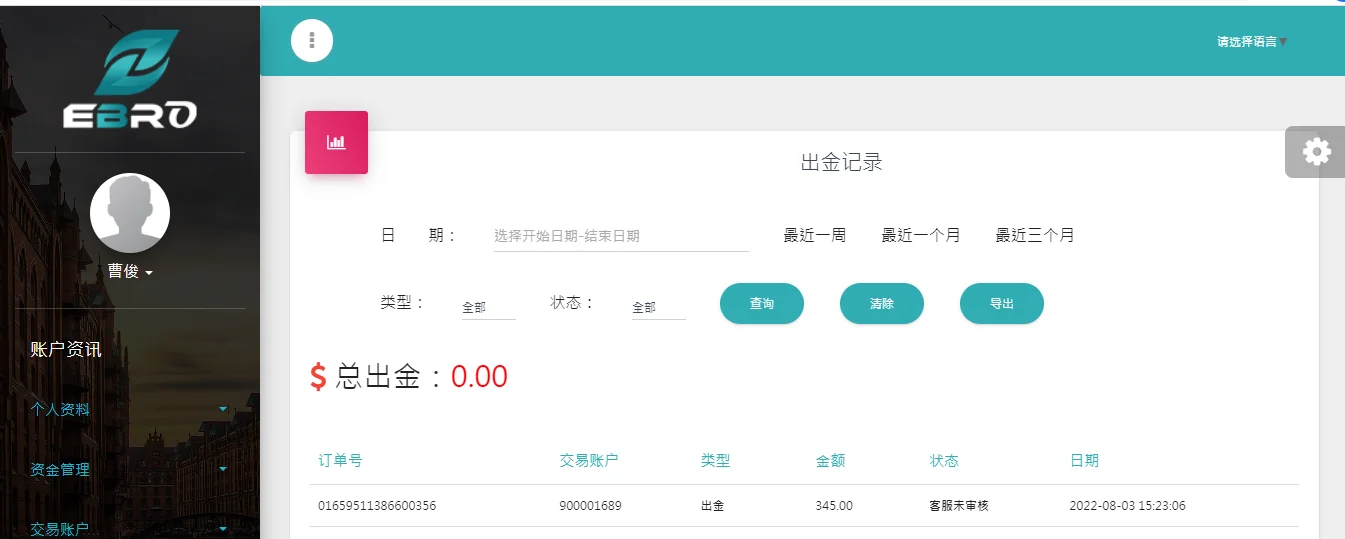Click the EBRO logo
Image resolution: width=1345 pixels, height=539 pixels.
[130, 80]
